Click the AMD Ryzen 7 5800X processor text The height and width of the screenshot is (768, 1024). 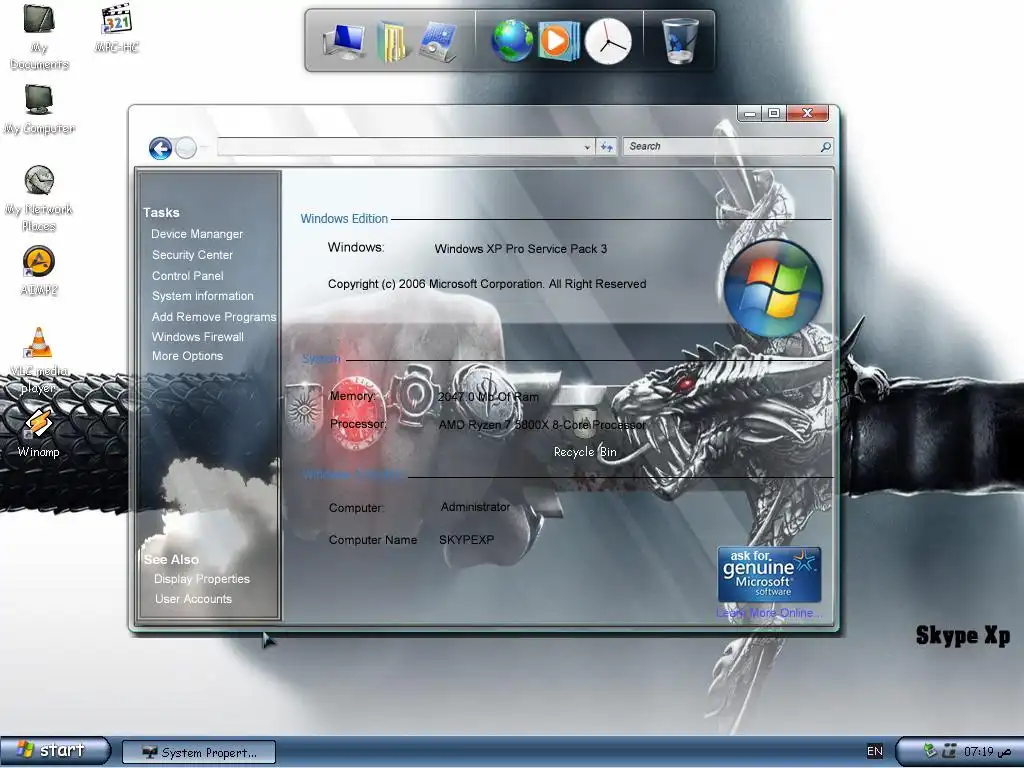[x=542, y=424]
